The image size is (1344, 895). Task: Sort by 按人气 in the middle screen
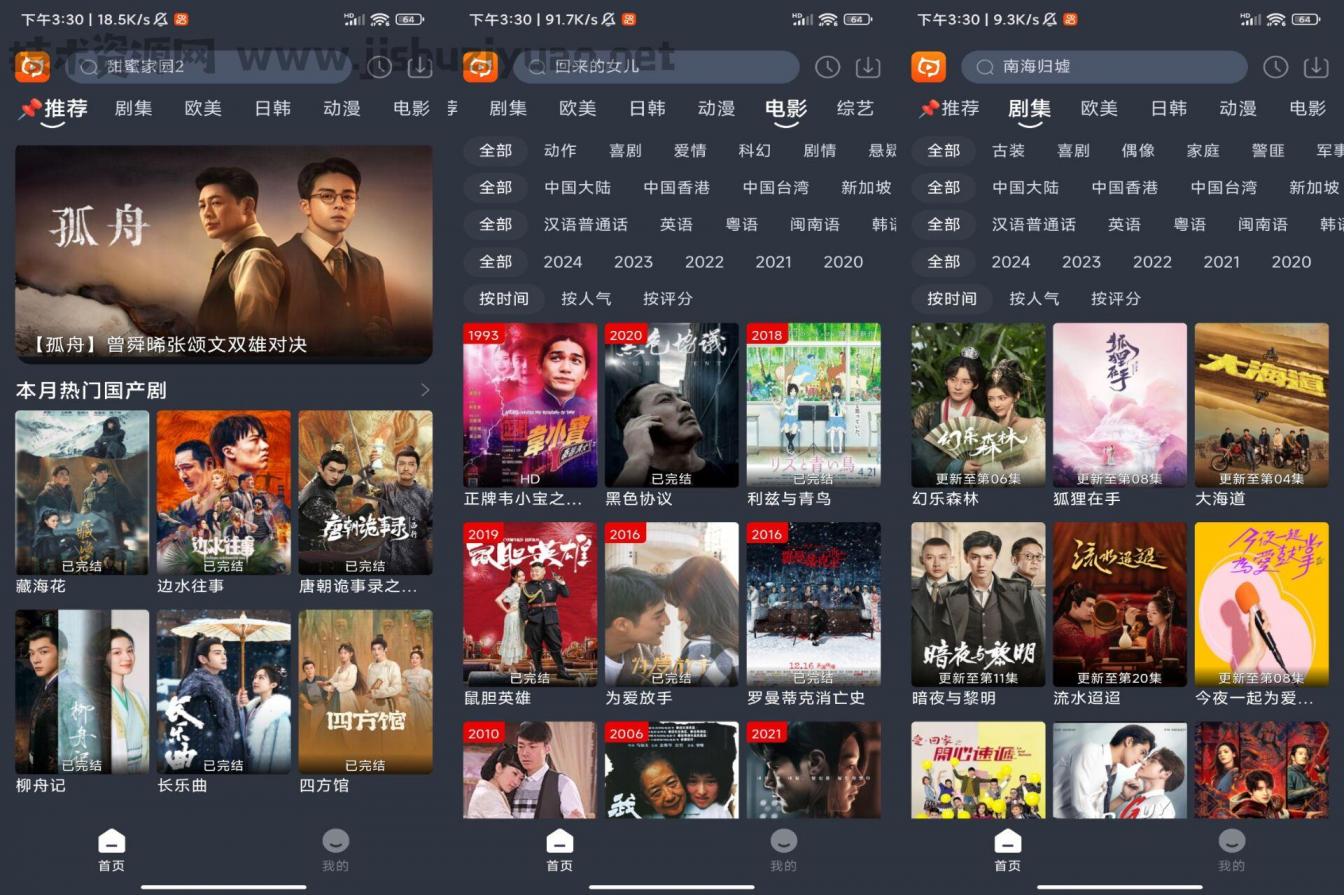pos(586,298)
